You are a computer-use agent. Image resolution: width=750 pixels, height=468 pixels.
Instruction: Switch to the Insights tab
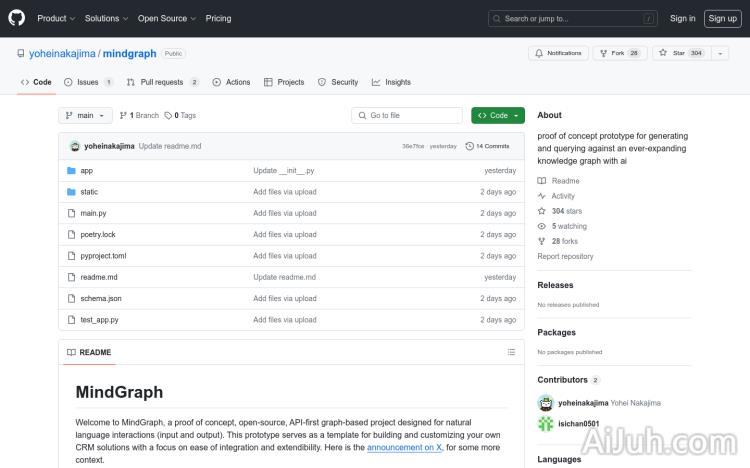[x=391, y=82]
